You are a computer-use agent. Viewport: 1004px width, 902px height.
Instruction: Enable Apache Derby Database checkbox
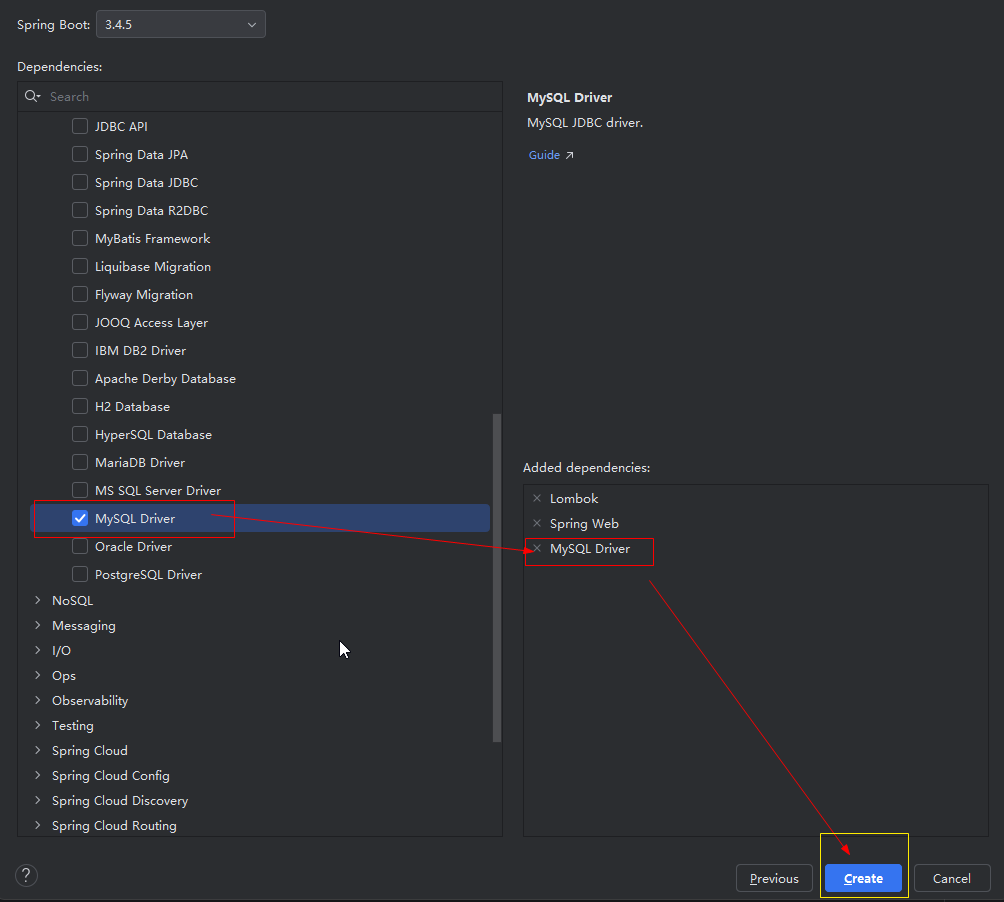tap(80, 378)
